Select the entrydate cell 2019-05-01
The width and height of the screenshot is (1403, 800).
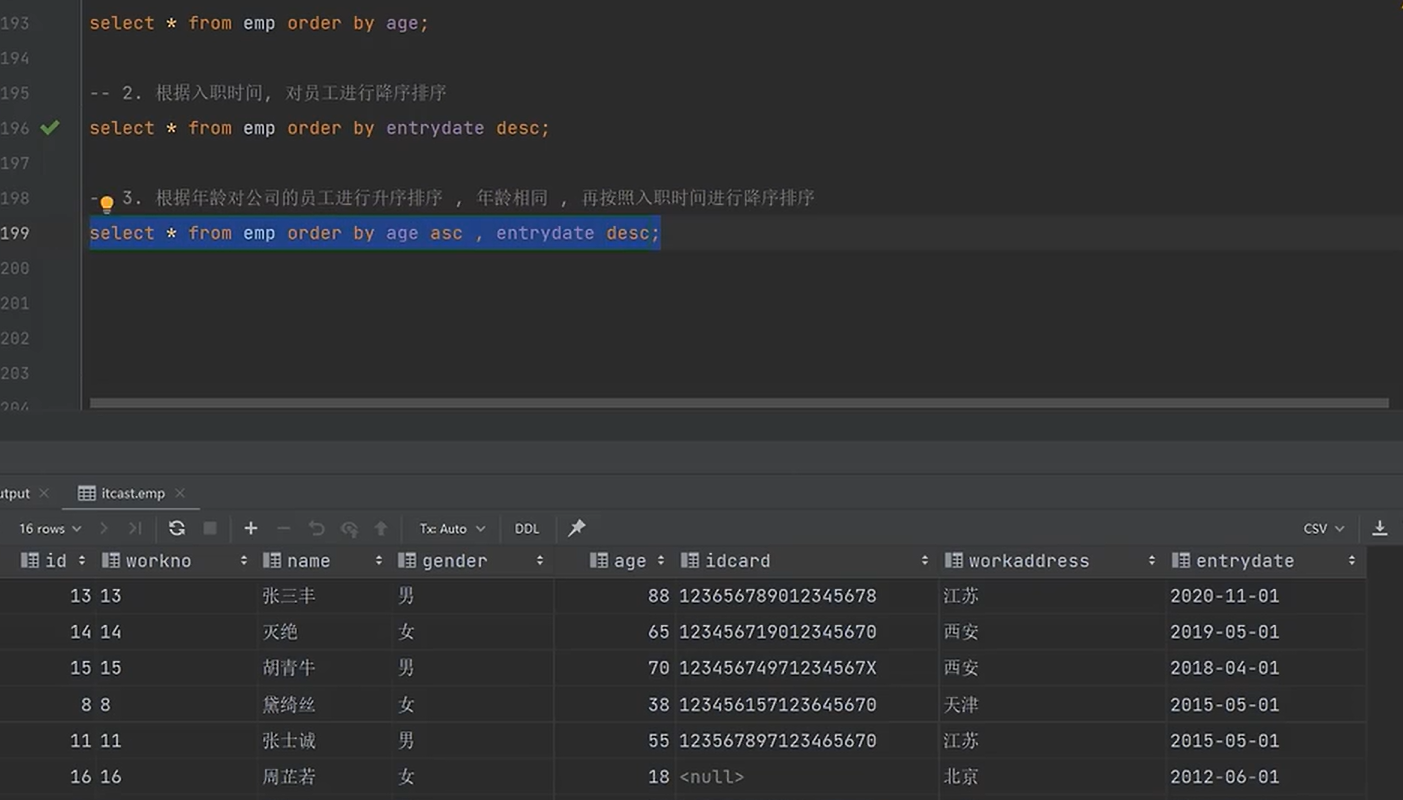coord(1266,632)
